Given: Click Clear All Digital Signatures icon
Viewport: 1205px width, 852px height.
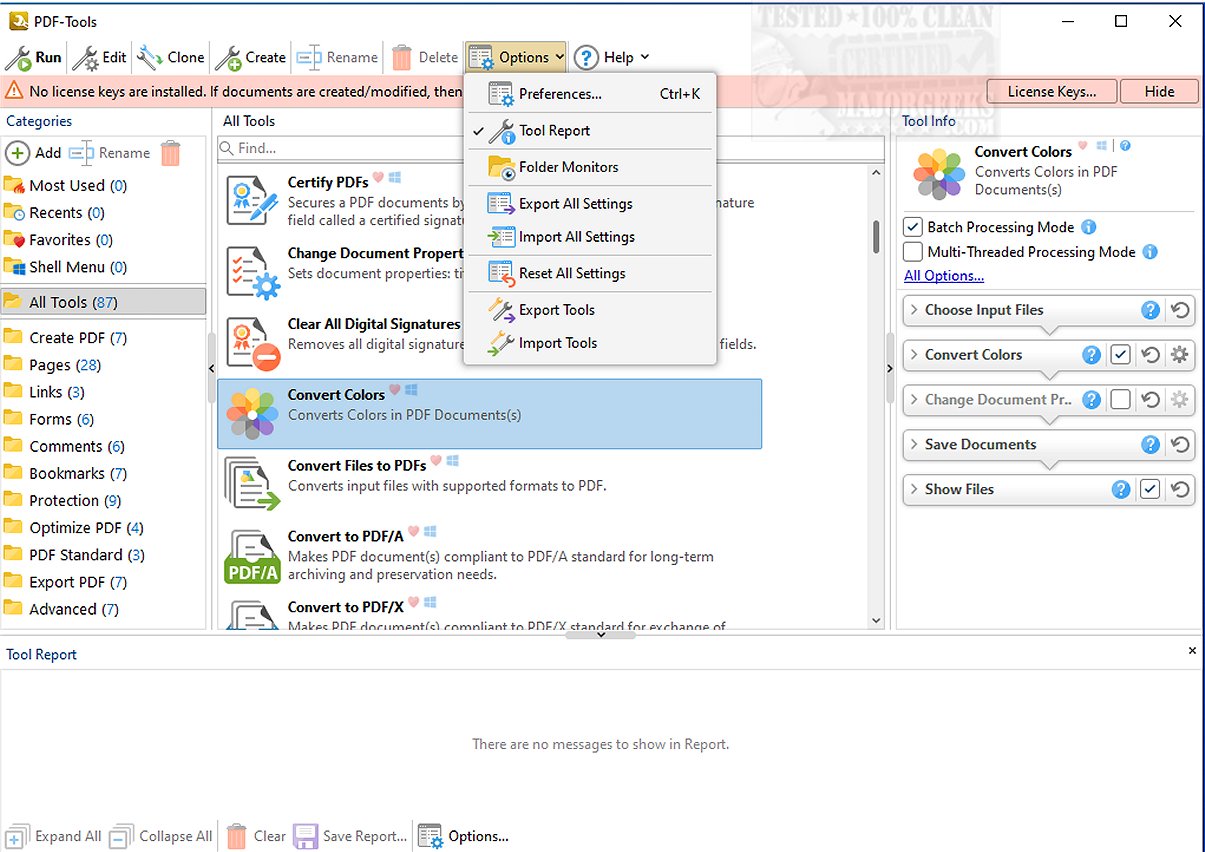Looking at the screenshot, I should (252, 343).
